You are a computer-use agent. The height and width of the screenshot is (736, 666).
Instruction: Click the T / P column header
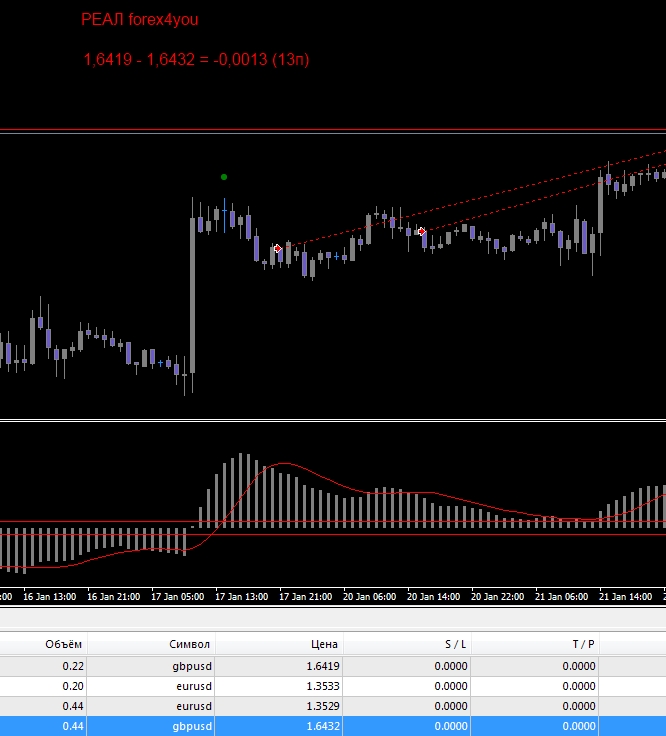535,644
